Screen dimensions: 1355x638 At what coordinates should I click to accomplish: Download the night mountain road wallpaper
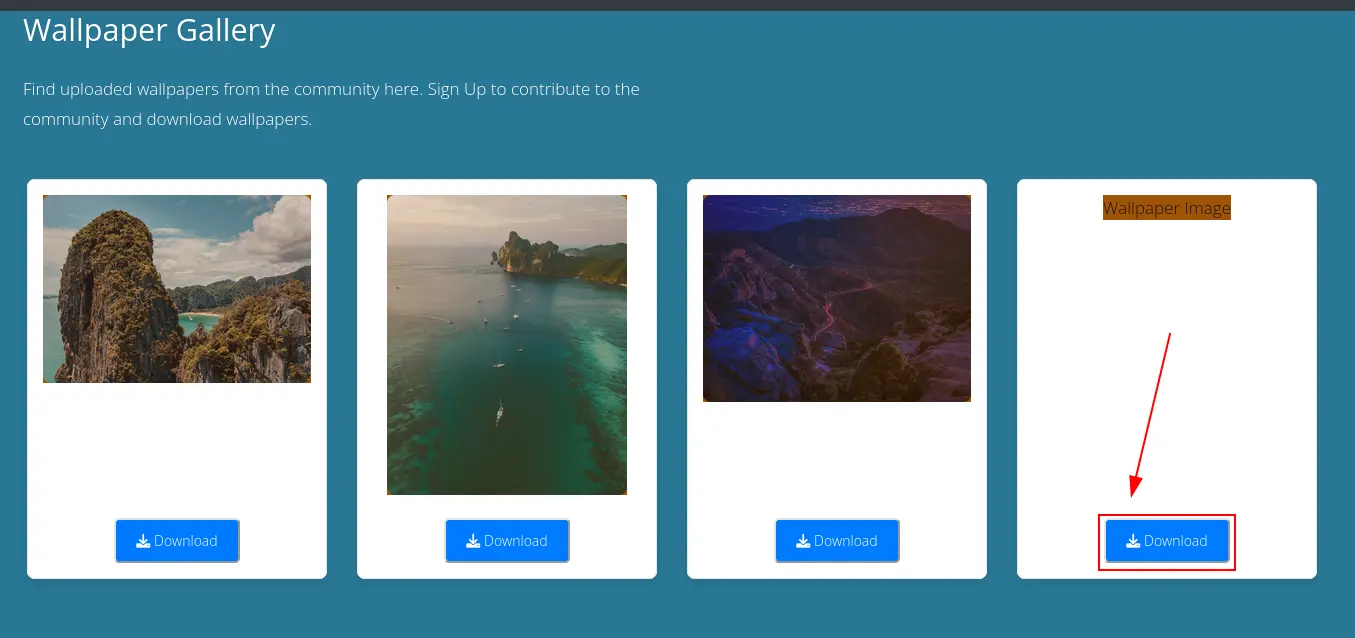coord(837,541)
